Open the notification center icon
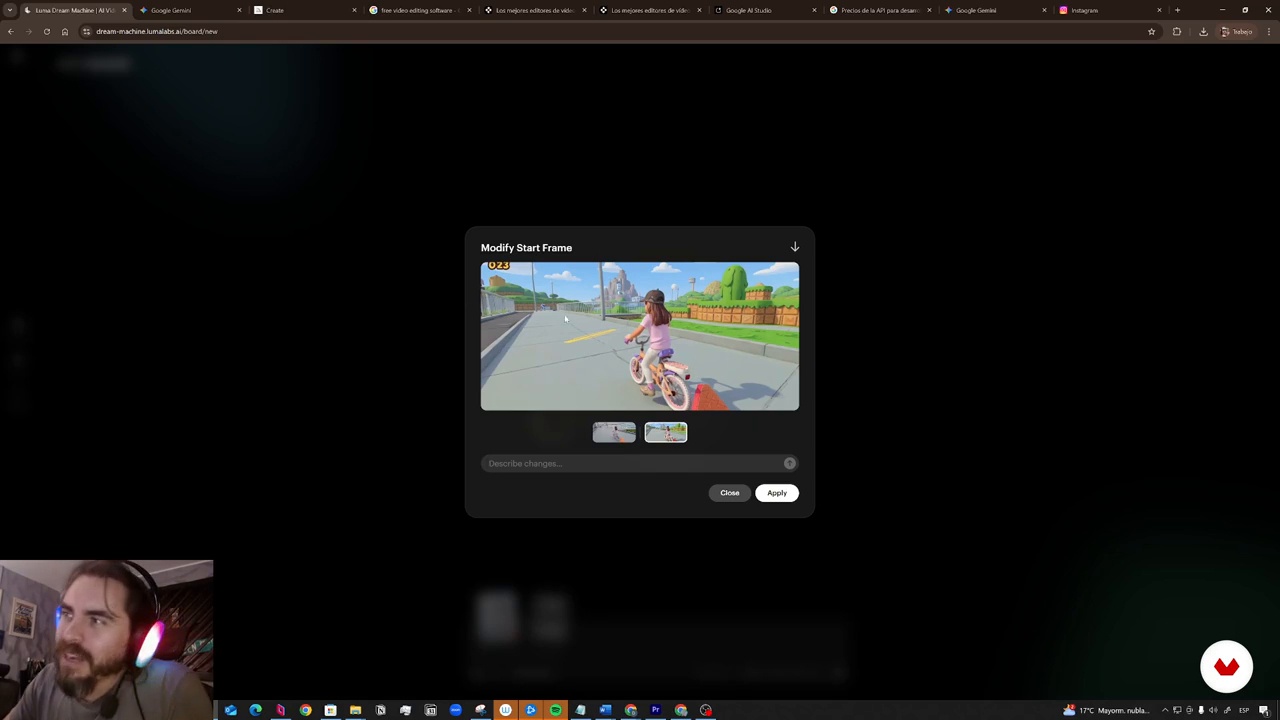This screenshot has height=720, width=1280. click(x=1265, y=710)
